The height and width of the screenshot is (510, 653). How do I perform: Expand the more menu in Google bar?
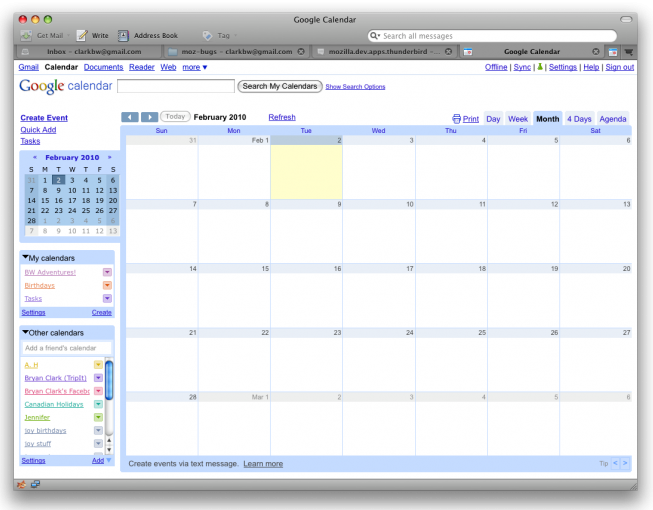point(194,67)
